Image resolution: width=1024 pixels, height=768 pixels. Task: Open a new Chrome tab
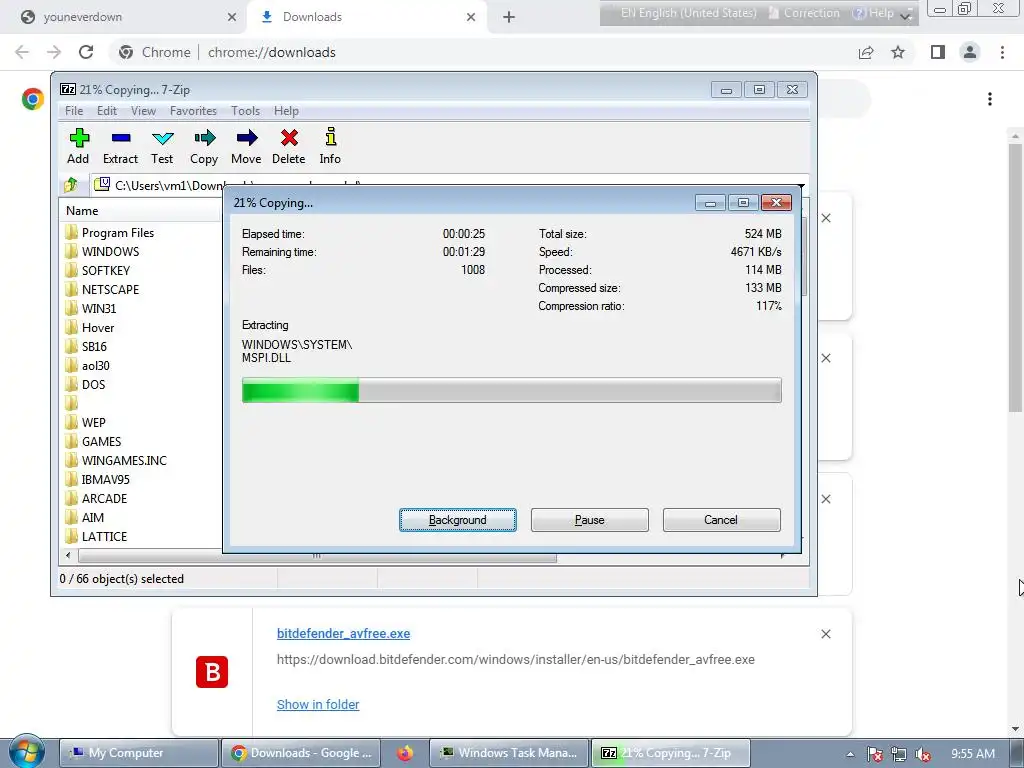pyautogui.click(x=509, y=17)
